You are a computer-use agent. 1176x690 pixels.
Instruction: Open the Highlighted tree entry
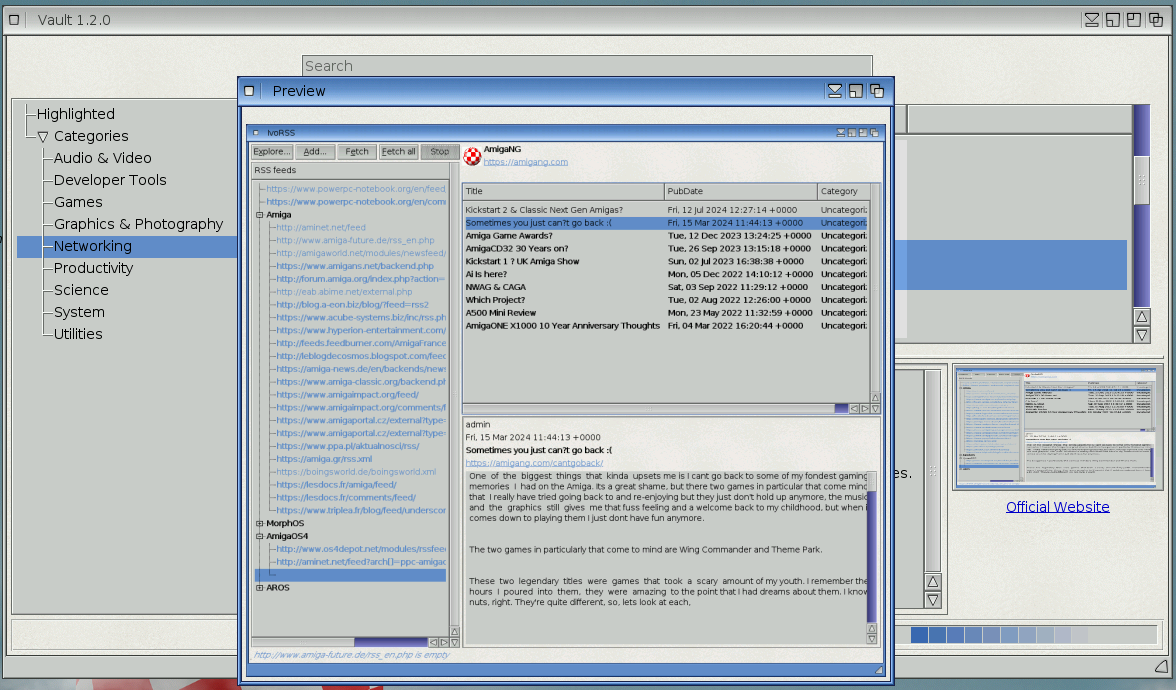[76, 114]
